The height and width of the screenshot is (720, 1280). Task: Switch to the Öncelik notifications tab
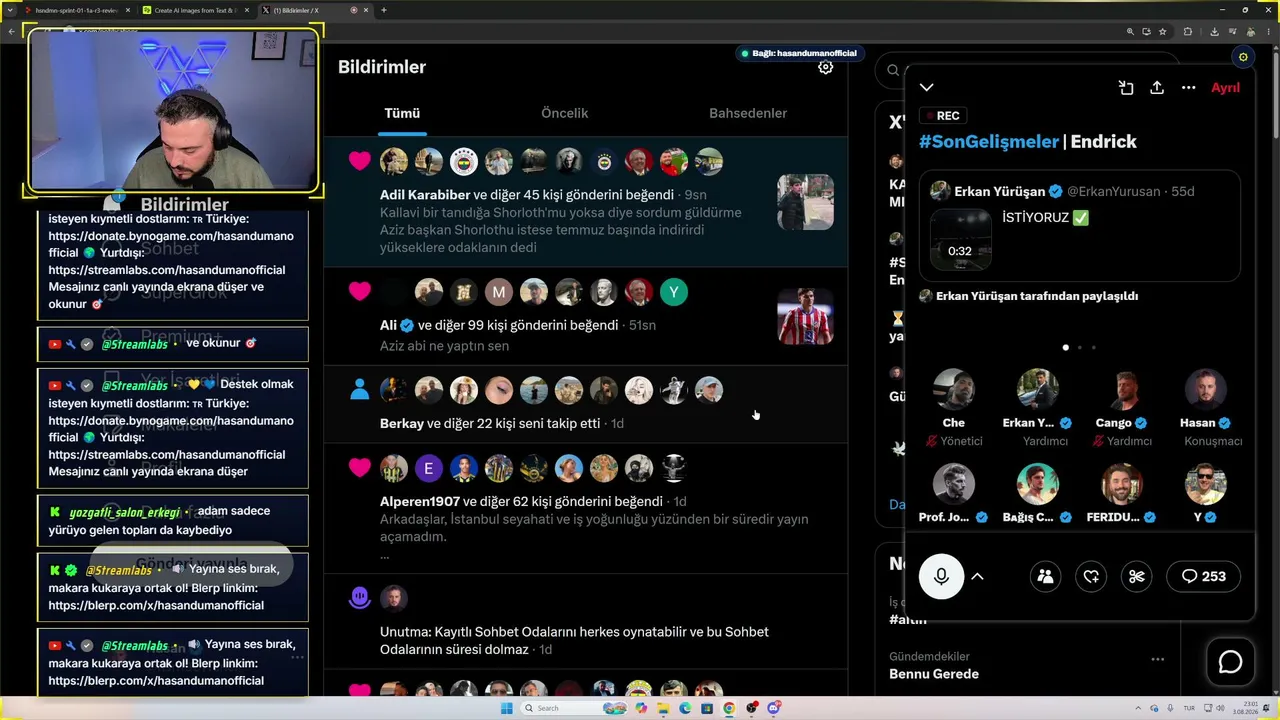[564, 113]
